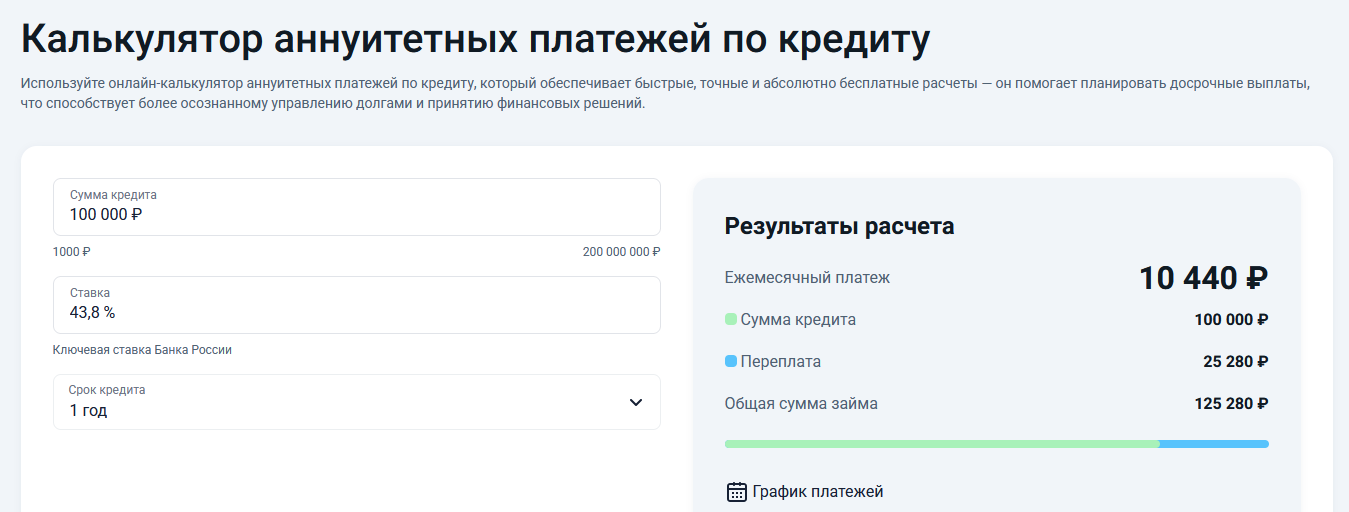Expand the chevron arrow in Срок кредита

click(635, 402)
